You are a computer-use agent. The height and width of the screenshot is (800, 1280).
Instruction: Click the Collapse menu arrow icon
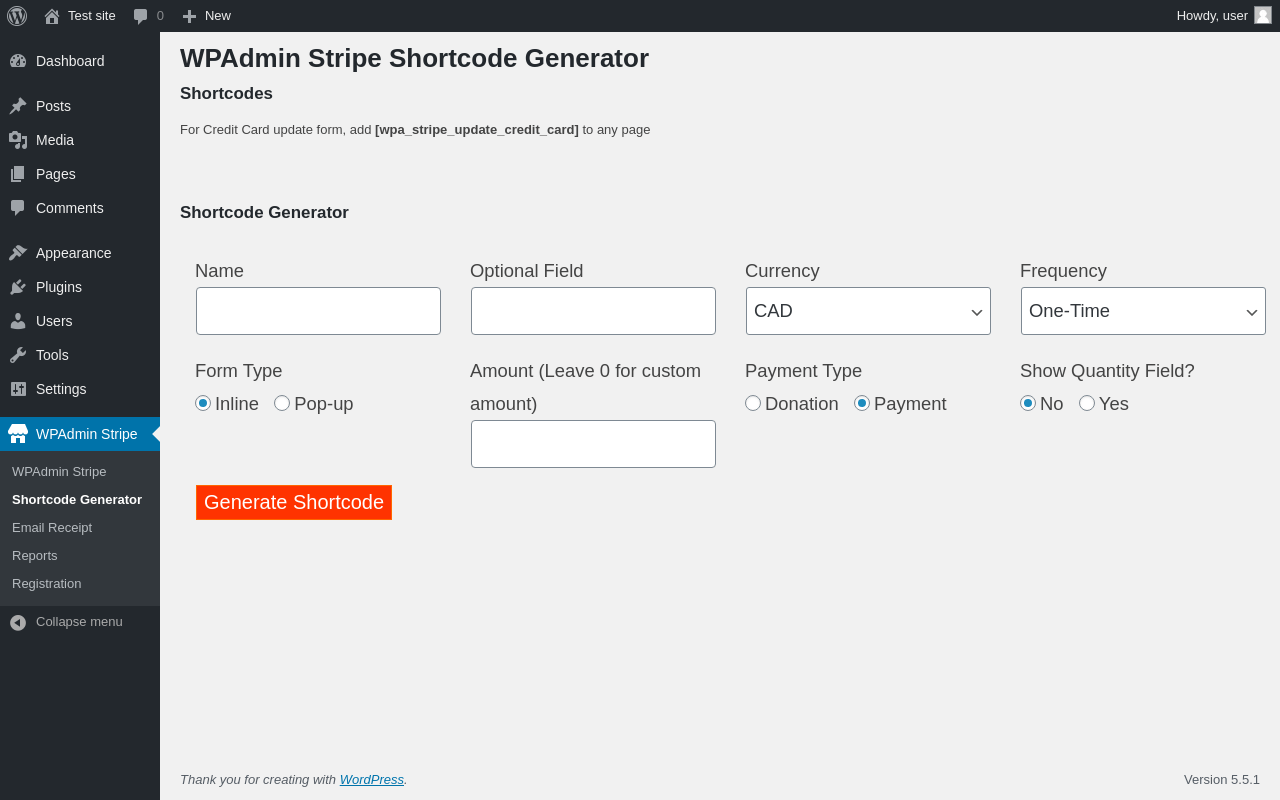(18, 622)
